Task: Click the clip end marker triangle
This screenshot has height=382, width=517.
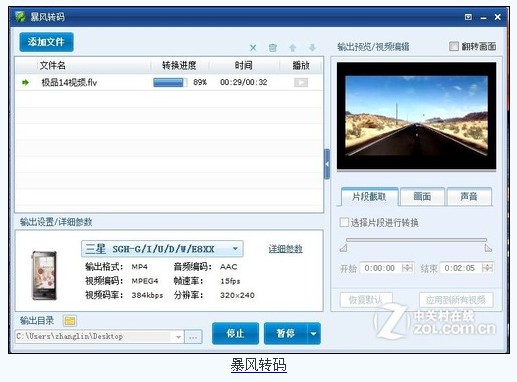Action: (x=488, y=248)
